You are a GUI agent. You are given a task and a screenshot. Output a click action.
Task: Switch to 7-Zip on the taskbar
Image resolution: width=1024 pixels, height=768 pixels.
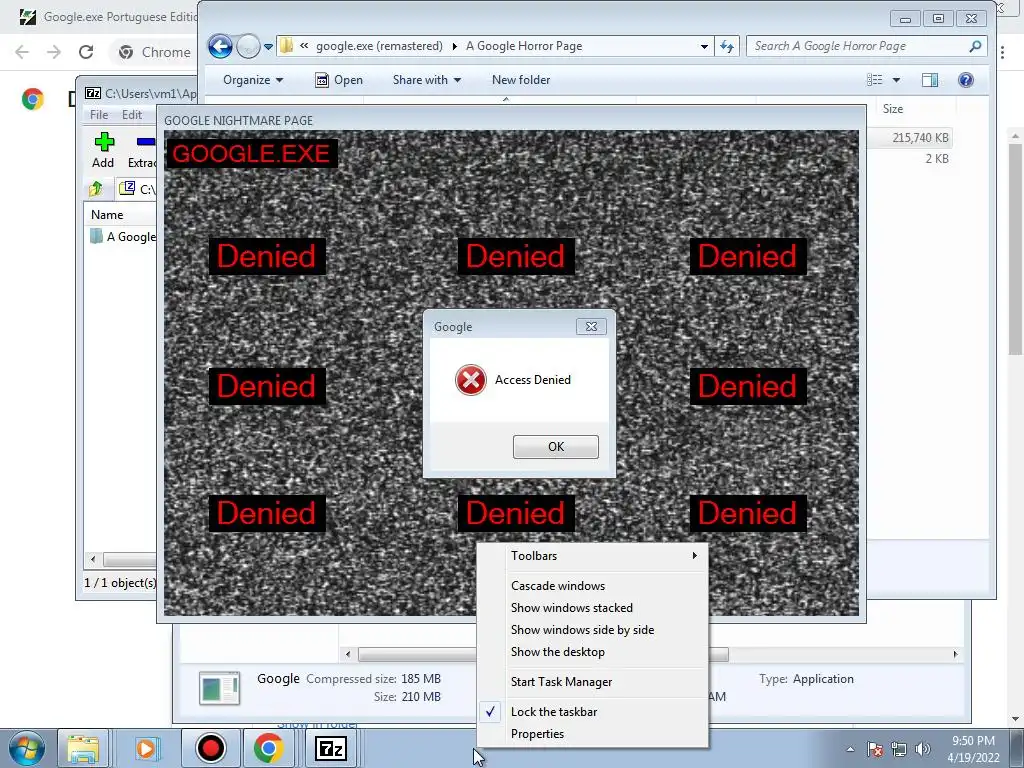click(330, 748)
